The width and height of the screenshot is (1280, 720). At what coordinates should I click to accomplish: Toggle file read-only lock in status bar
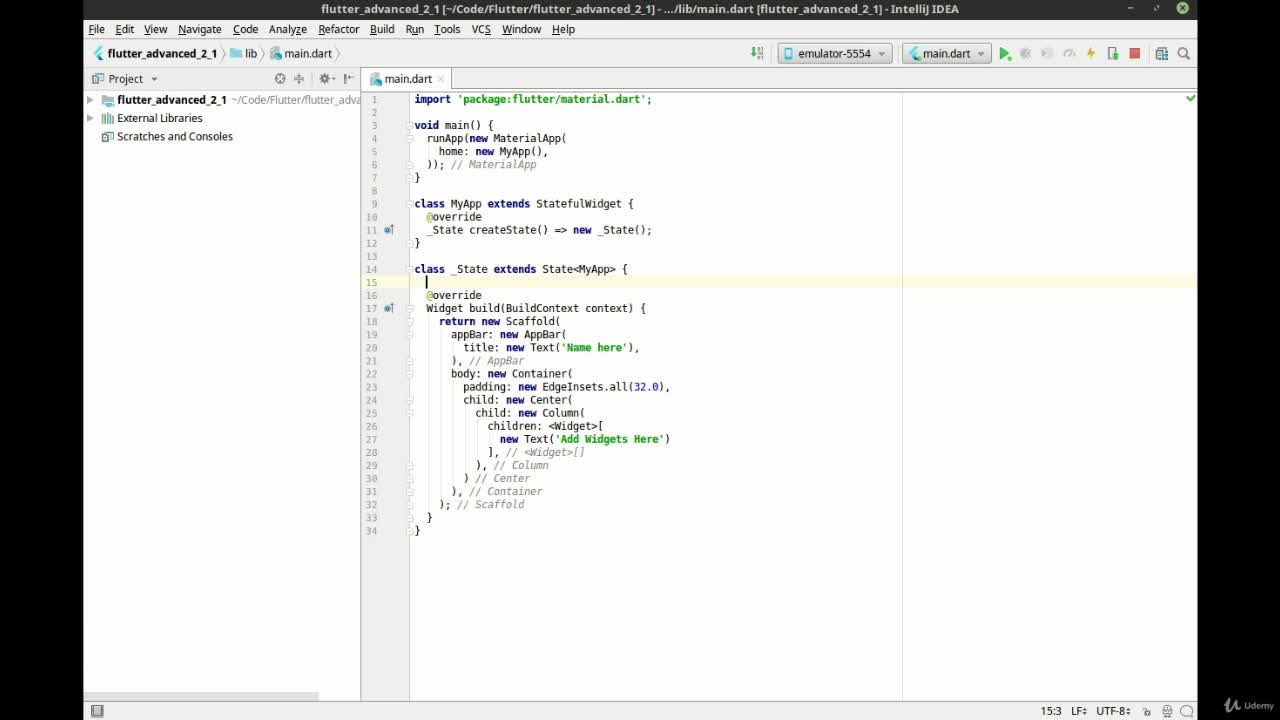[x=1146, y=711]
